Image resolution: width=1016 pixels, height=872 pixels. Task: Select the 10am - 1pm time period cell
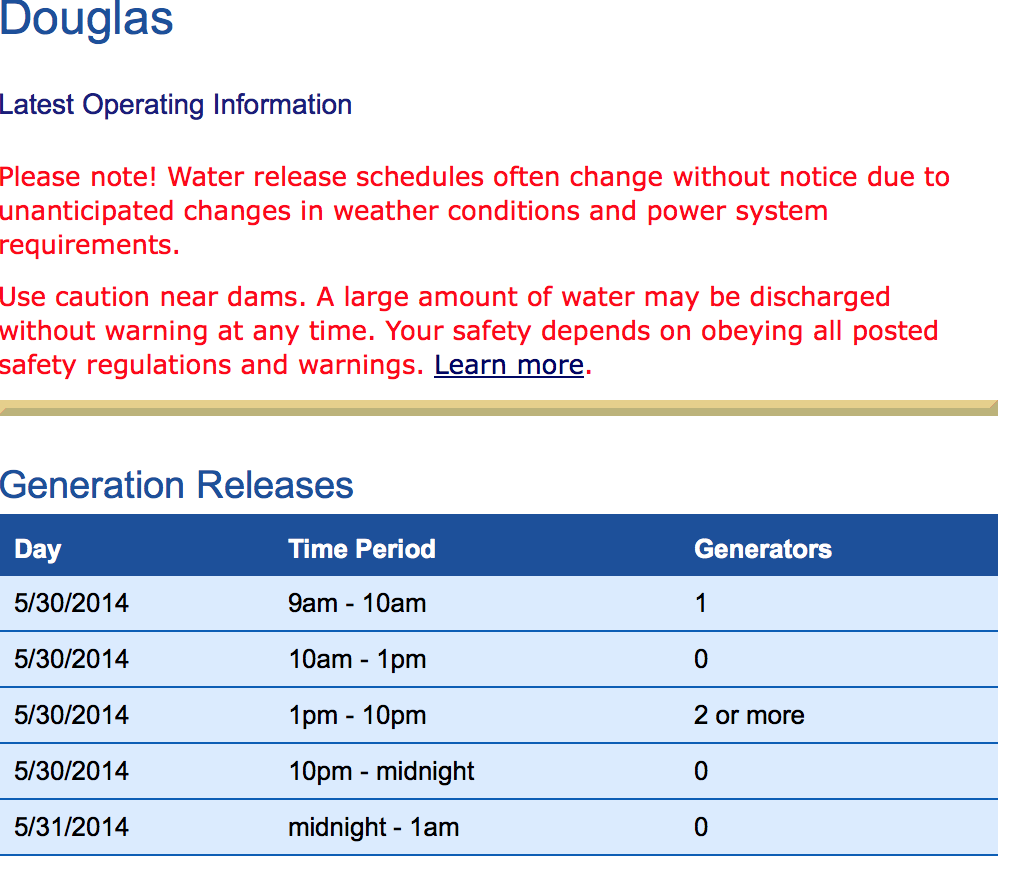(357, 659)
